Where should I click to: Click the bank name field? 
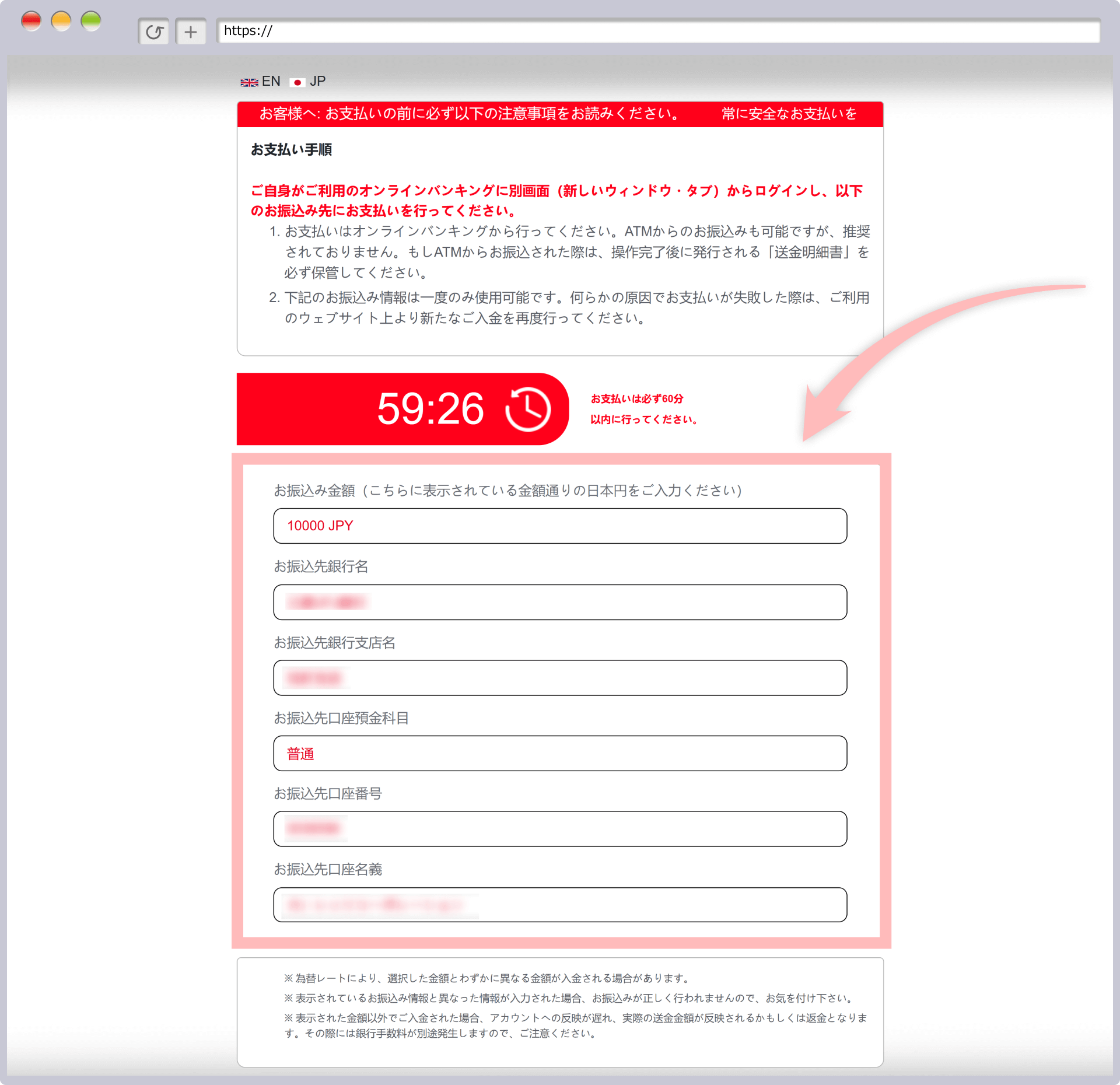[560, 602]
